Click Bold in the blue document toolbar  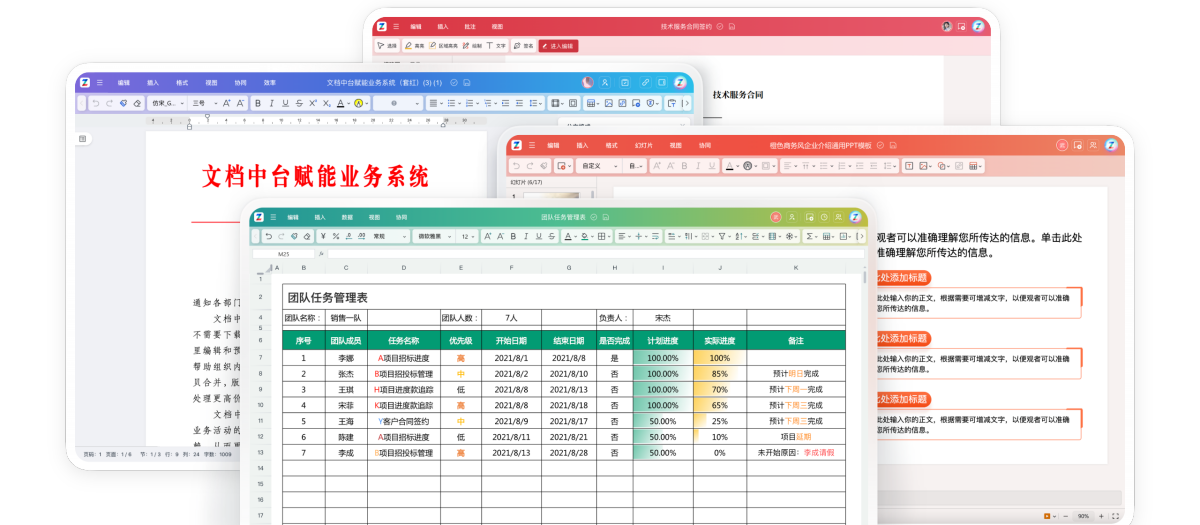point(257,103)
